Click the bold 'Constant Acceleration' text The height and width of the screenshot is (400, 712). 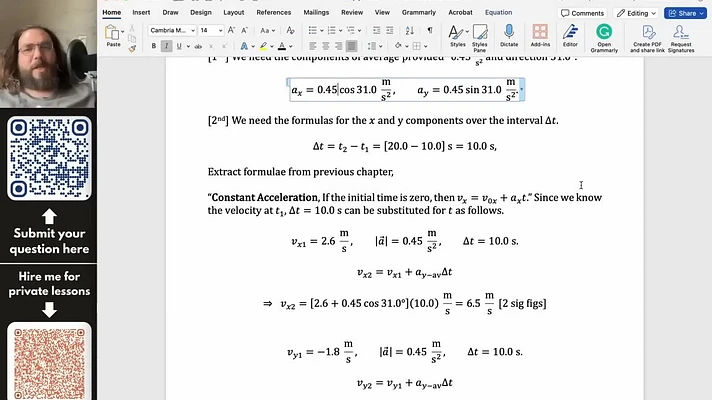point(265,198)
